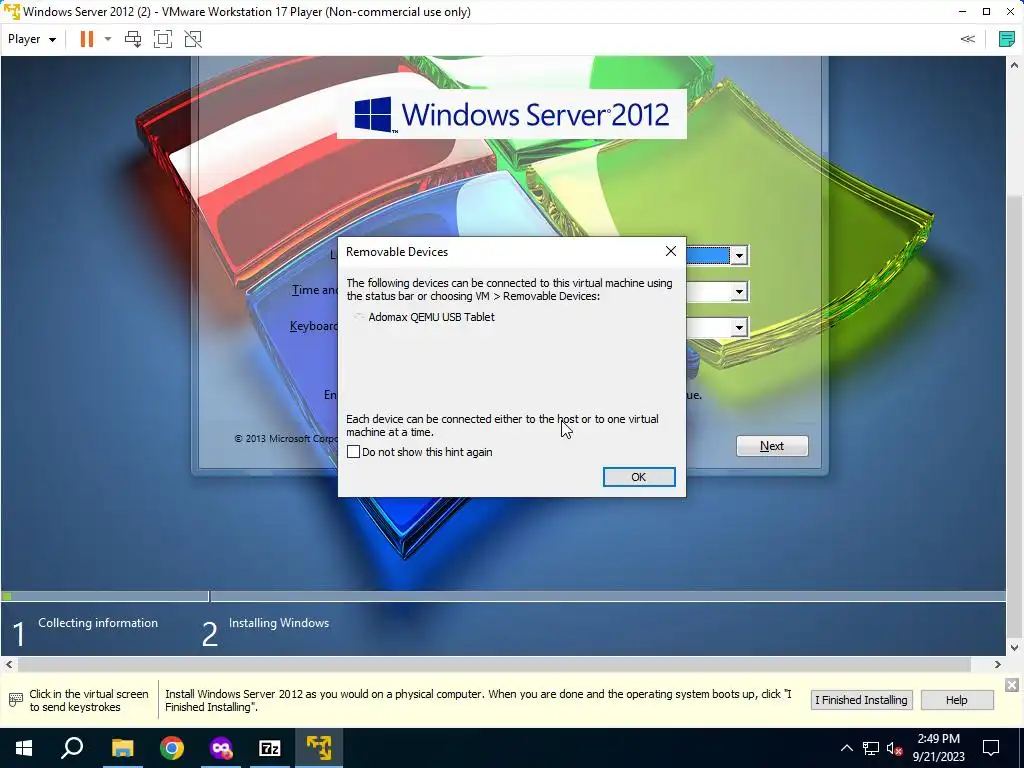Click the installation progress bar

503,596
